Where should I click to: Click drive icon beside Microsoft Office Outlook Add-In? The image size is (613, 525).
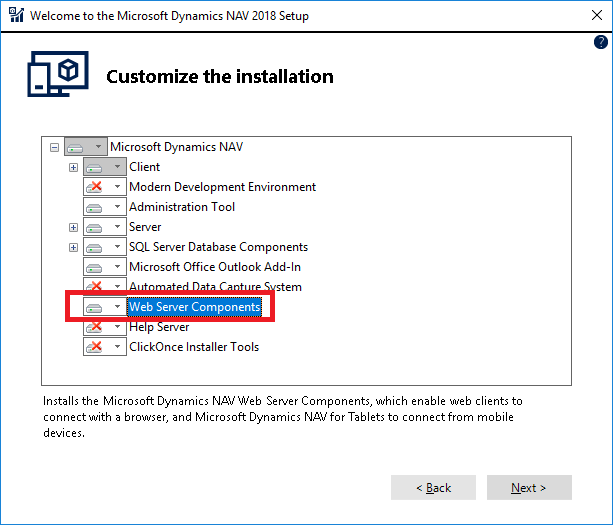(94, 268)
